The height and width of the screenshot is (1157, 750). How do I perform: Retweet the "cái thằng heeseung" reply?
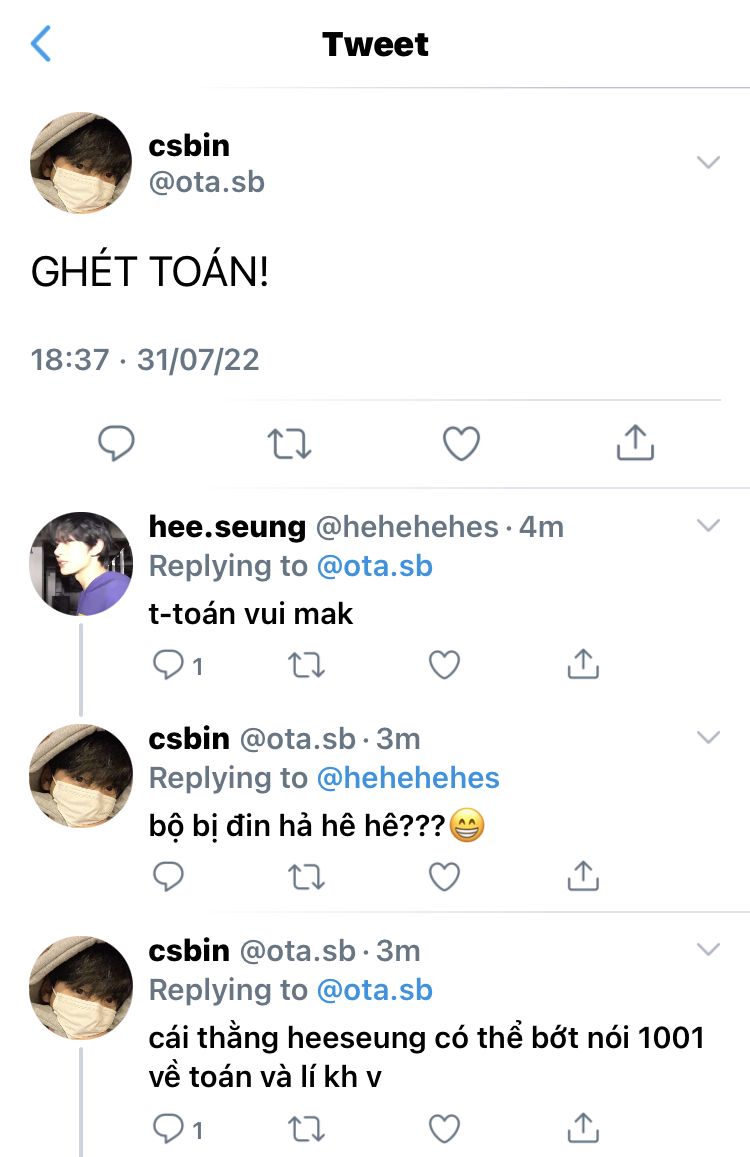pos(307,1130)
